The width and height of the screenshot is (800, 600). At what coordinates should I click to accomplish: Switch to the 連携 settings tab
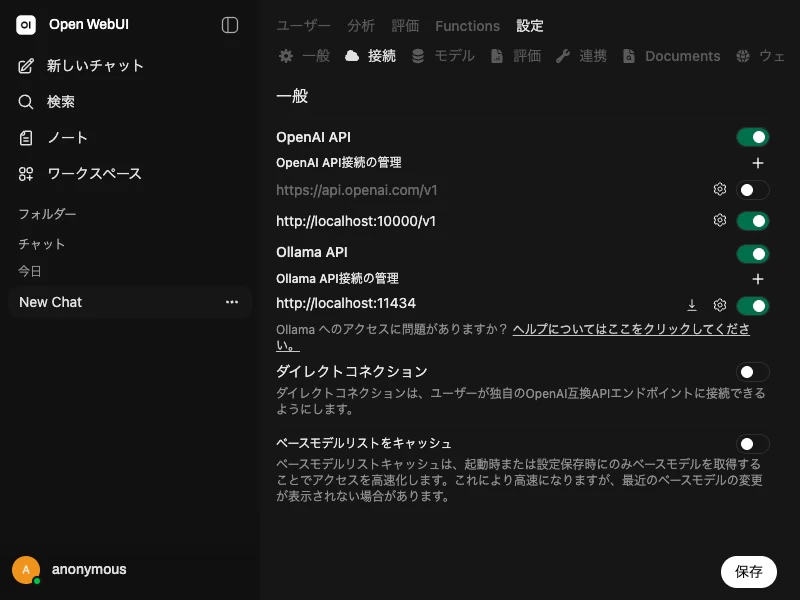[581, 56]
